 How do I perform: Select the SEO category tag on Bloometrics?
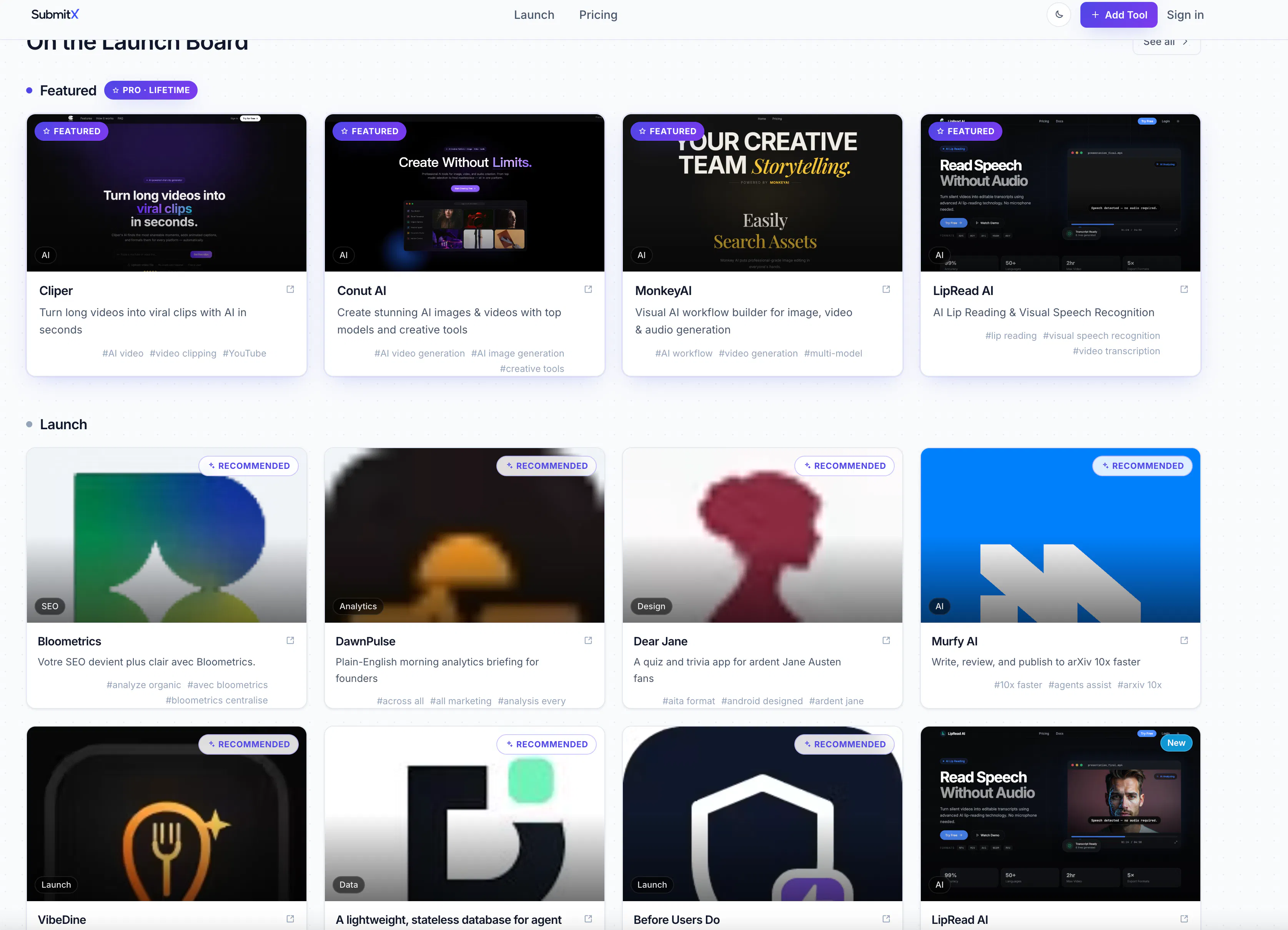(50, 606)
